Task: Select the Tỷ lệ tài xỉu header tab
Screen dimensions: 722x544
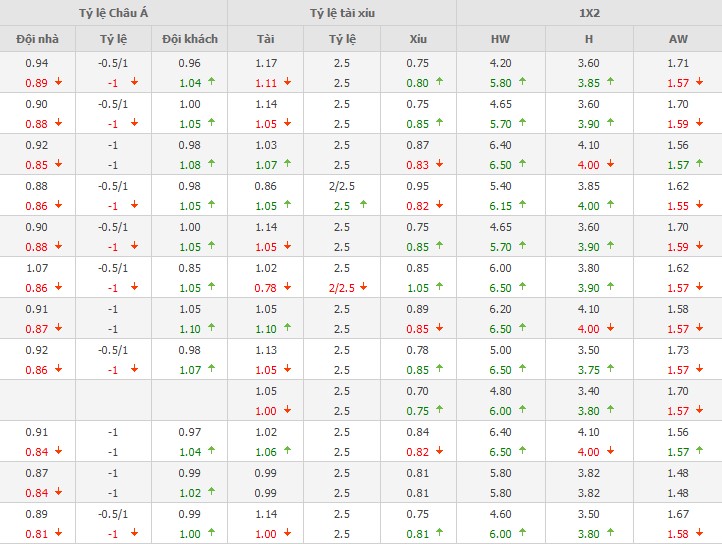Action: (x=341, y=13)
